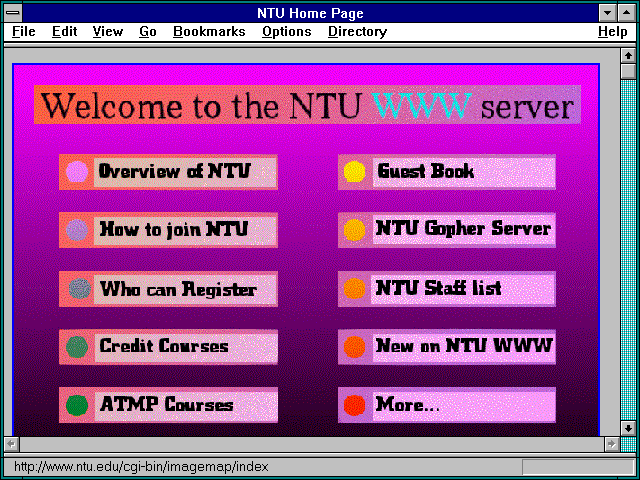640x480 pixels.
Task: Click the lavender dot beside How to join NTU
Action: (x=77, y=230)
